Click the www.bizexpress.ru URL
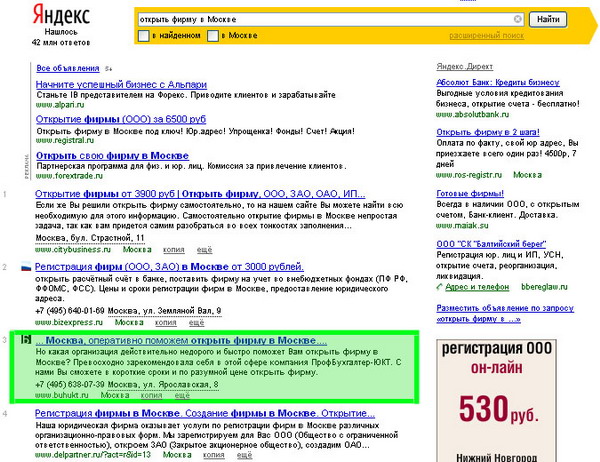This screenshot has width=600, height=462. pyautogui.click(x=69, y=322)
